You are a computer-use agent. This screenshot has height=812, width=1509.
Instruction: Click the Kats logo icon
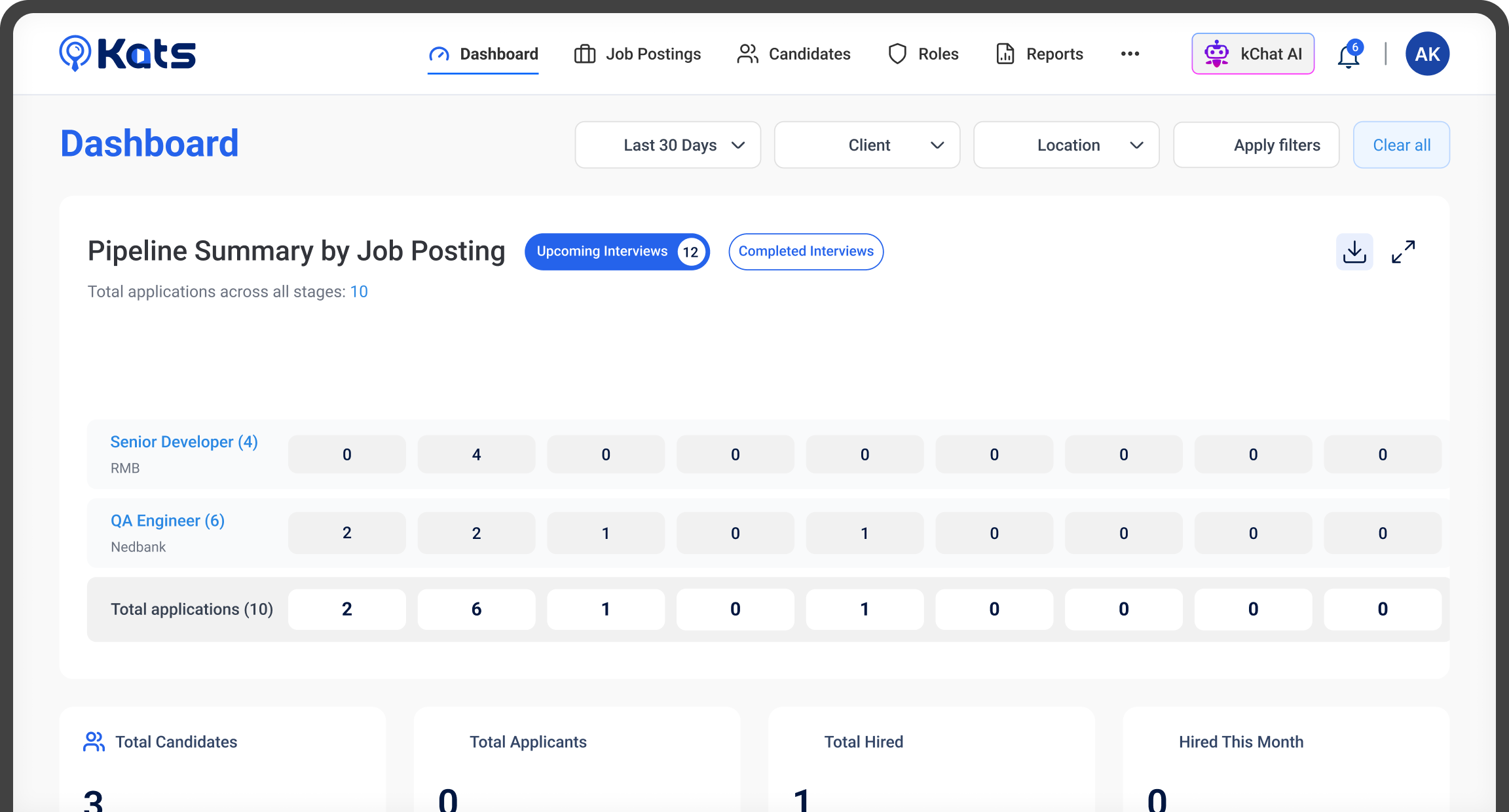pyautogui.click(x=75, y=52)
